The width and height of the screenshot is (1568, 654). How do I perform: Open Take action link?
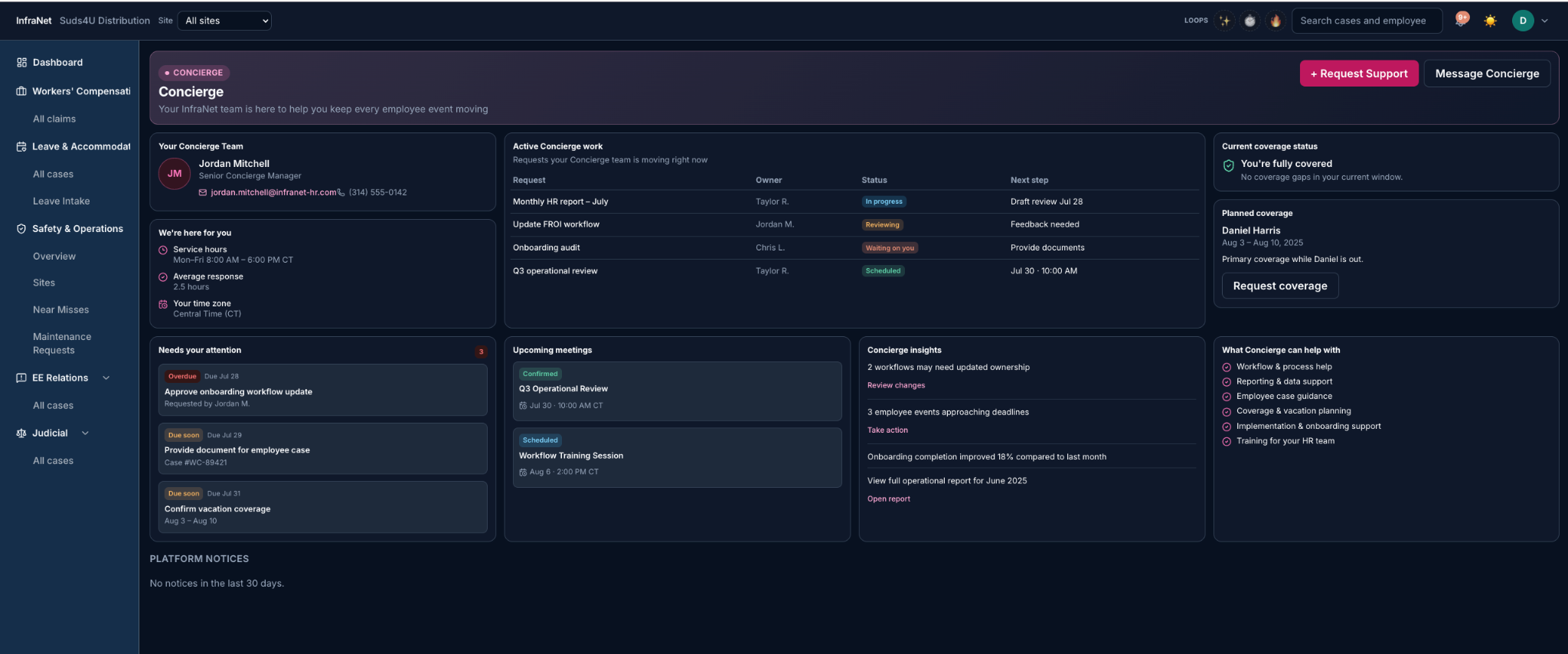[887, 430]
